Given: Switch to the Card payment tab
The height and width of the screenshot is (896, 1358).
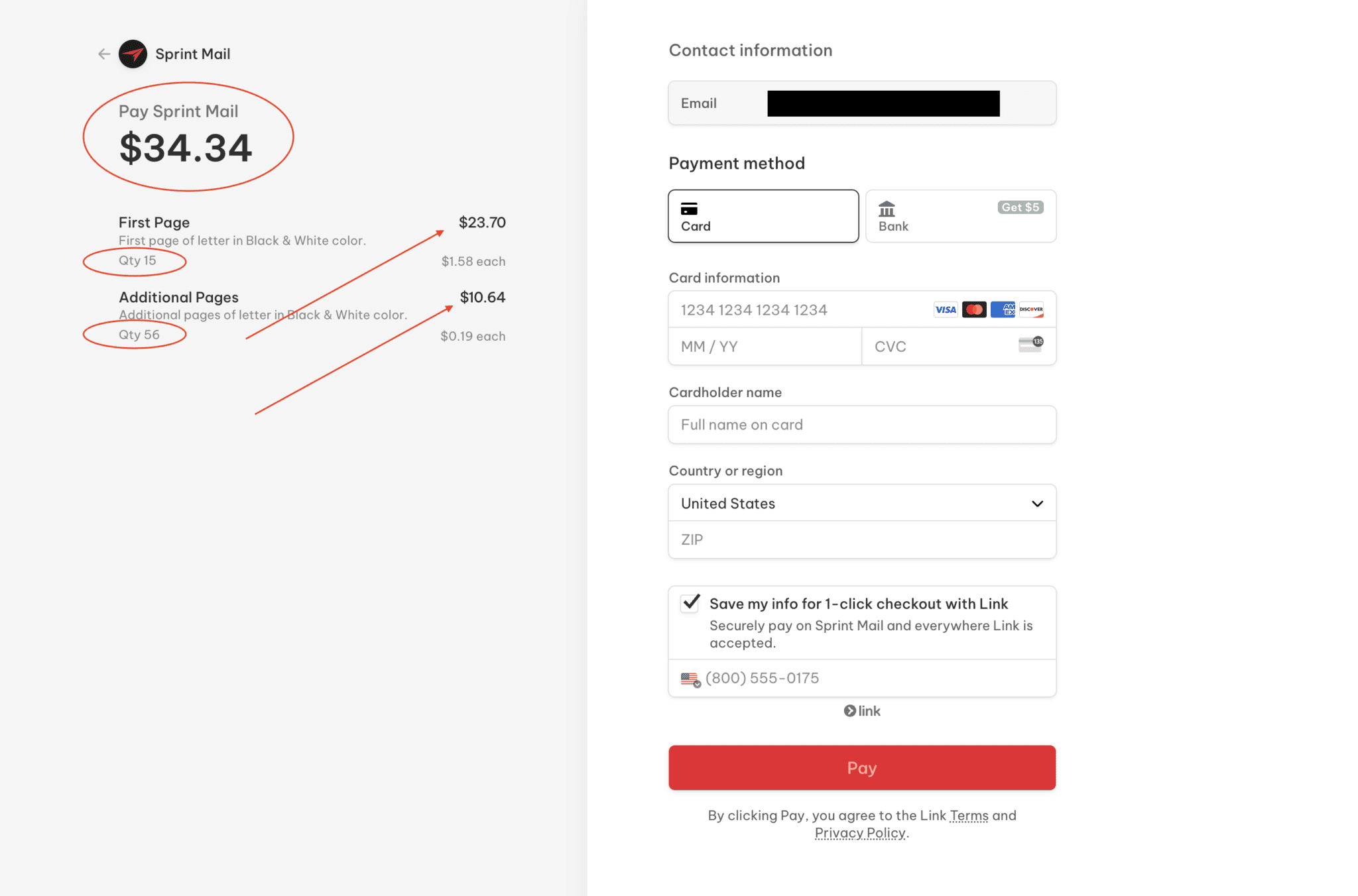Looking at the screenshot, I should point(763,216).
